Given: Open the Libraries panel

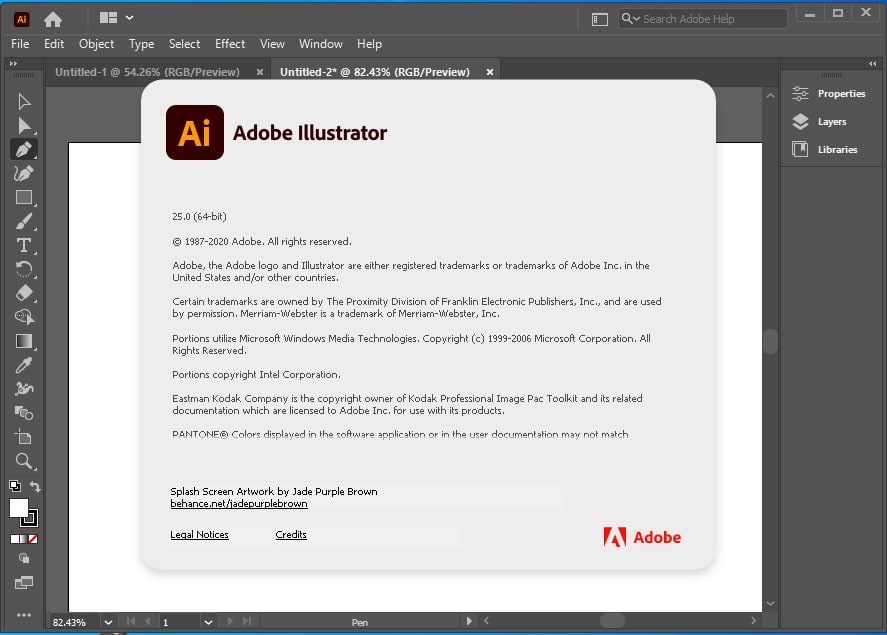Looking at the screenshot, I should pyautogui.click(x=825, y=149).
